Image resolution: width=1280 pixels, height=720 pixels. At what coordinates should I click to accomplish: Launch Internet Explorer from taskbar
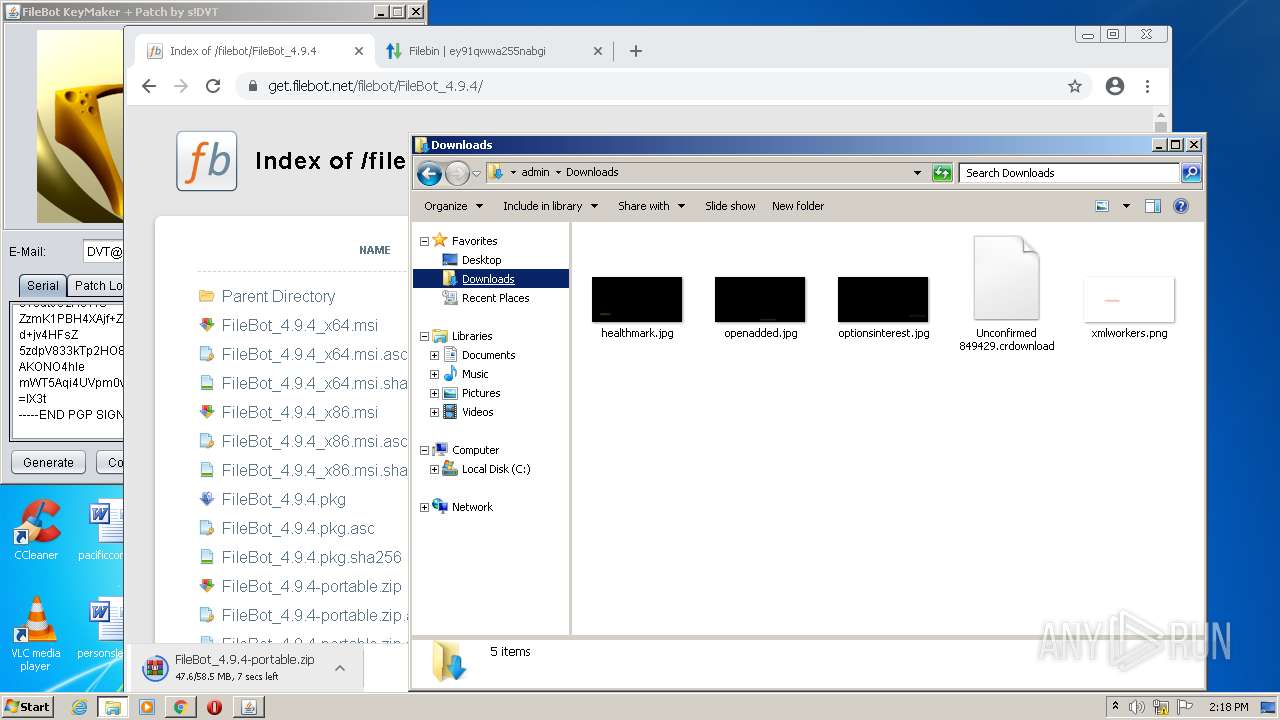(x=79, y=707)
